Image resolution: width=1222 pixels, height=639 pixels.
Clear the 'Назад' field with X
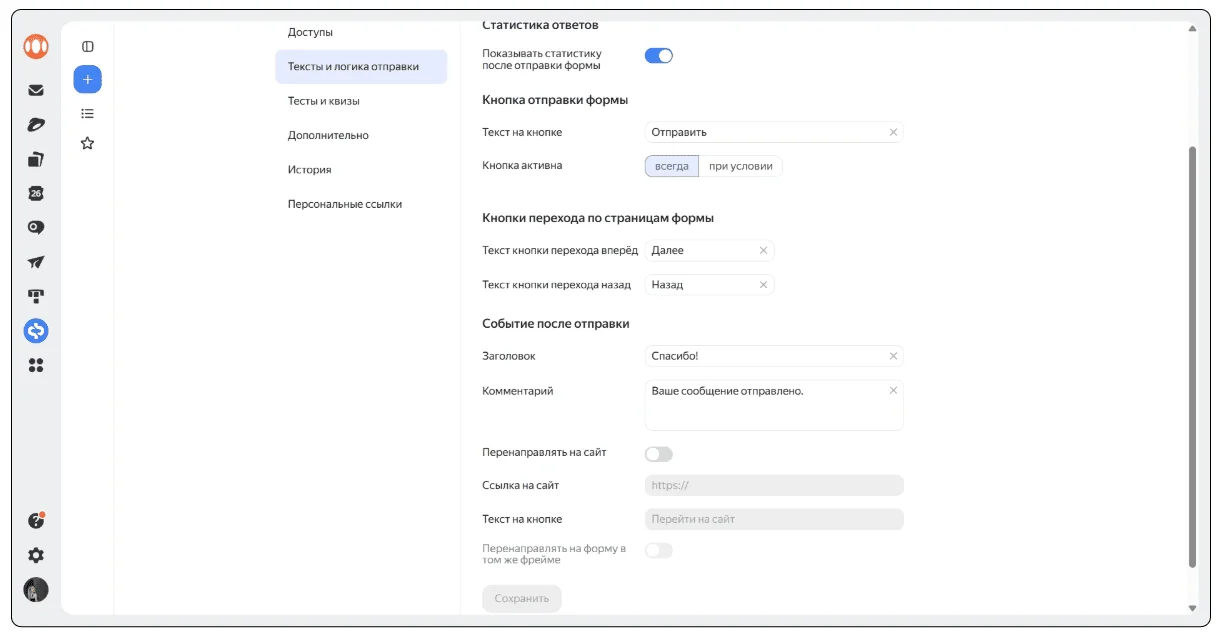coord(764,285)
